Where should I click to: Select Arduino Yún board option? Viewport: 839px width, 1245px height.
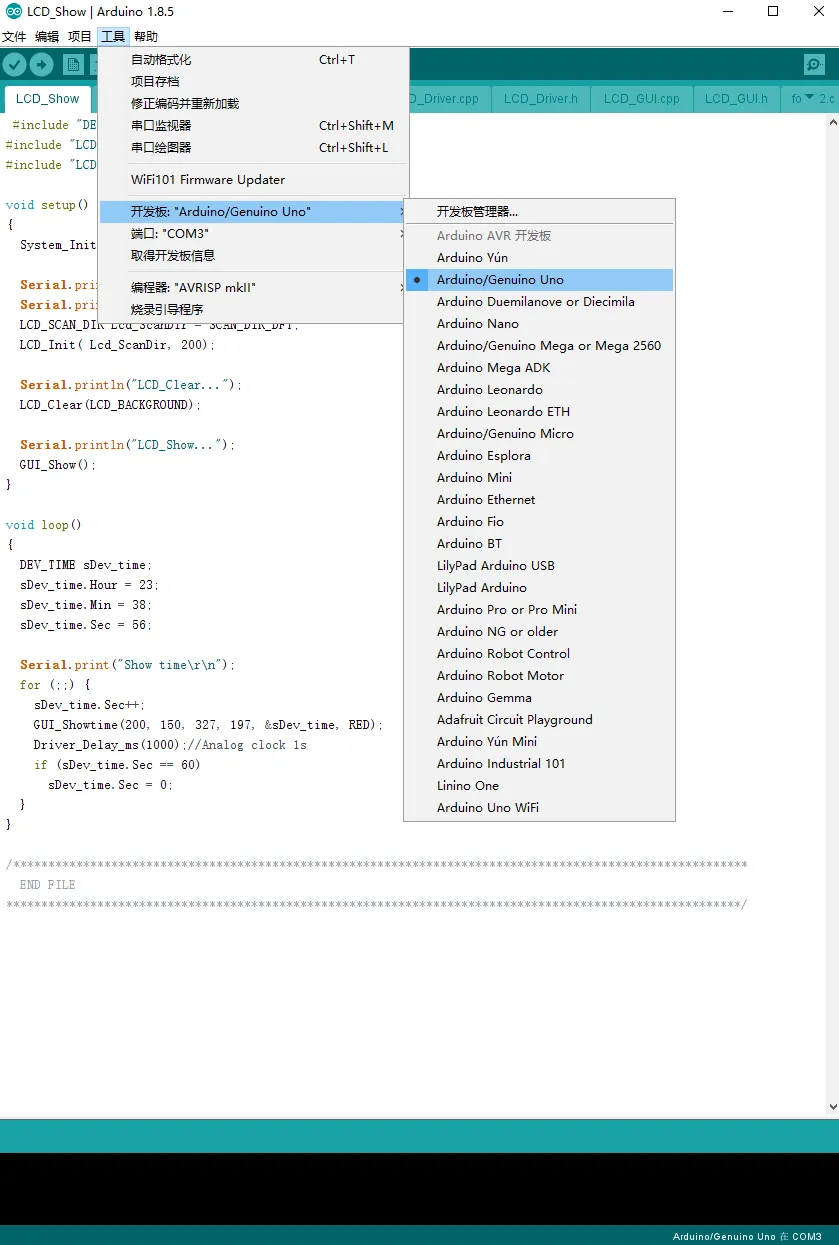(539, 258)
